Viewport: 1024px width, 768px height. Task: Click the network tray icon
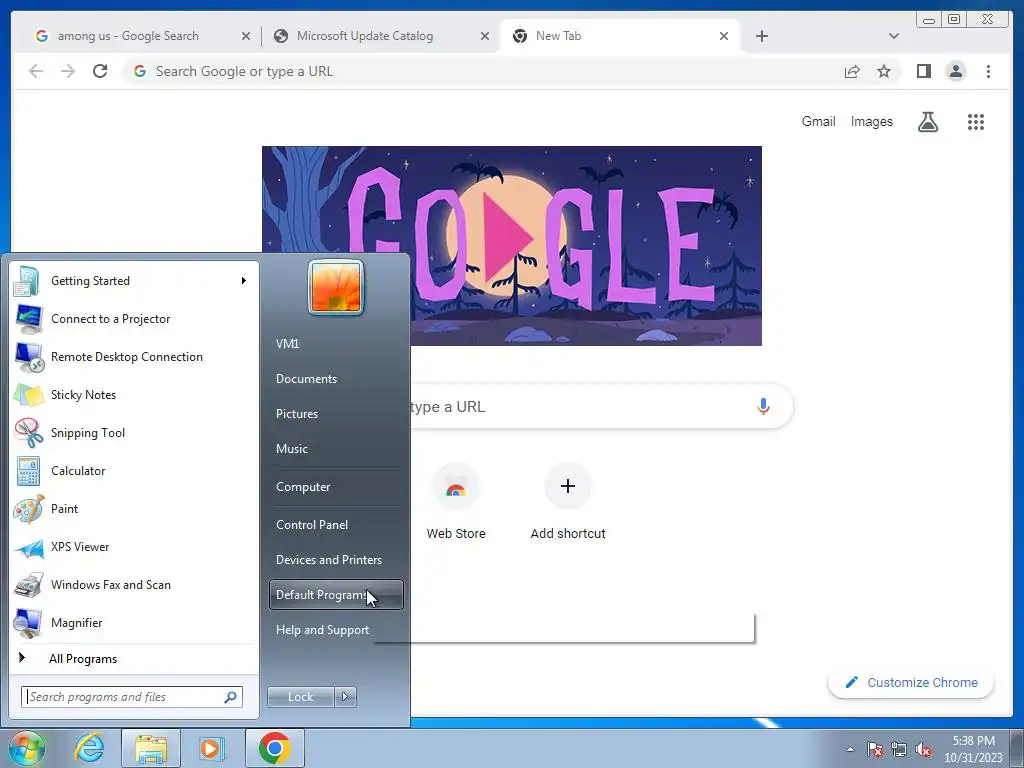pos(899,749)
